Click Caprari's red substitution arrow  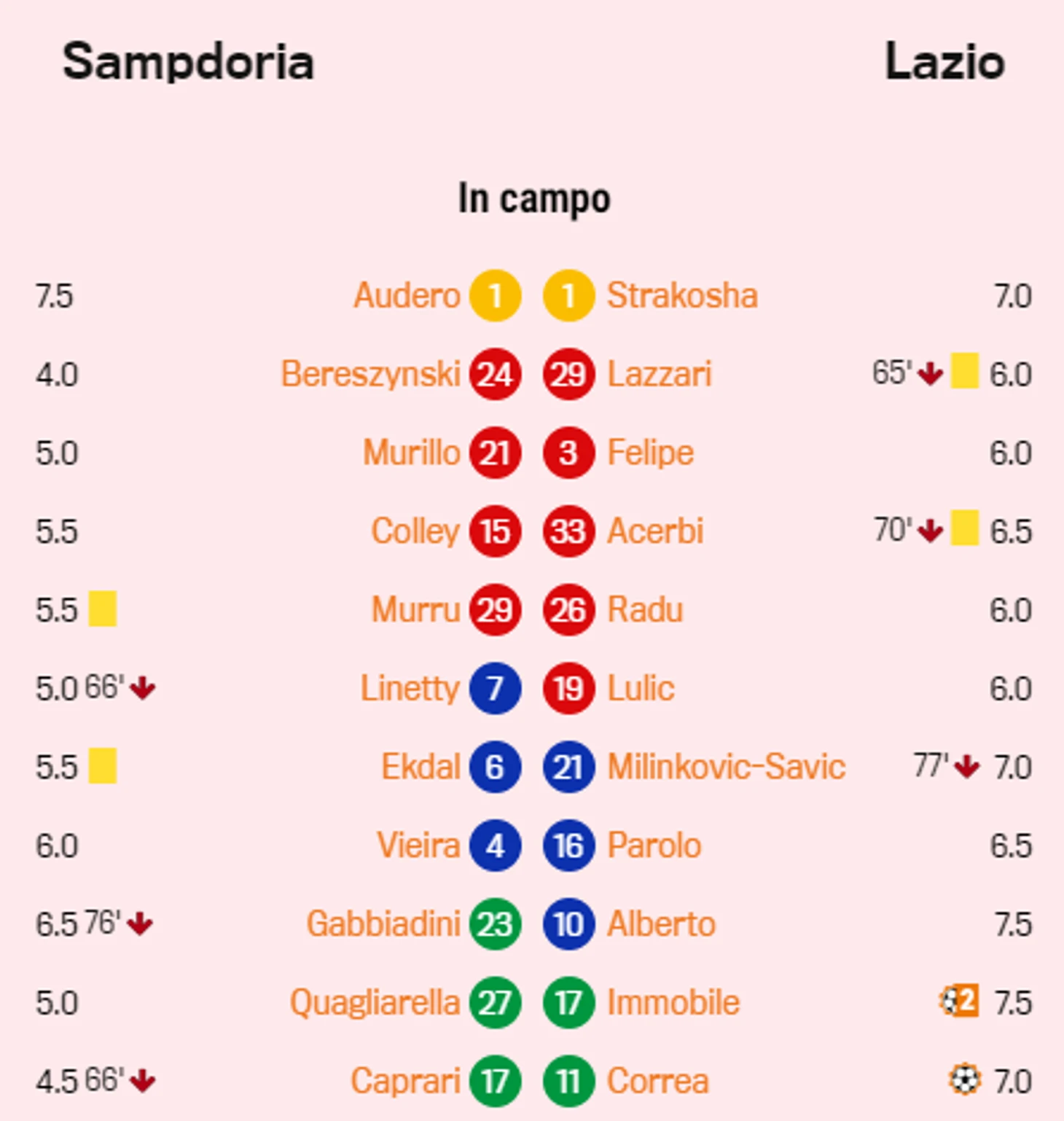(143, 1081)
